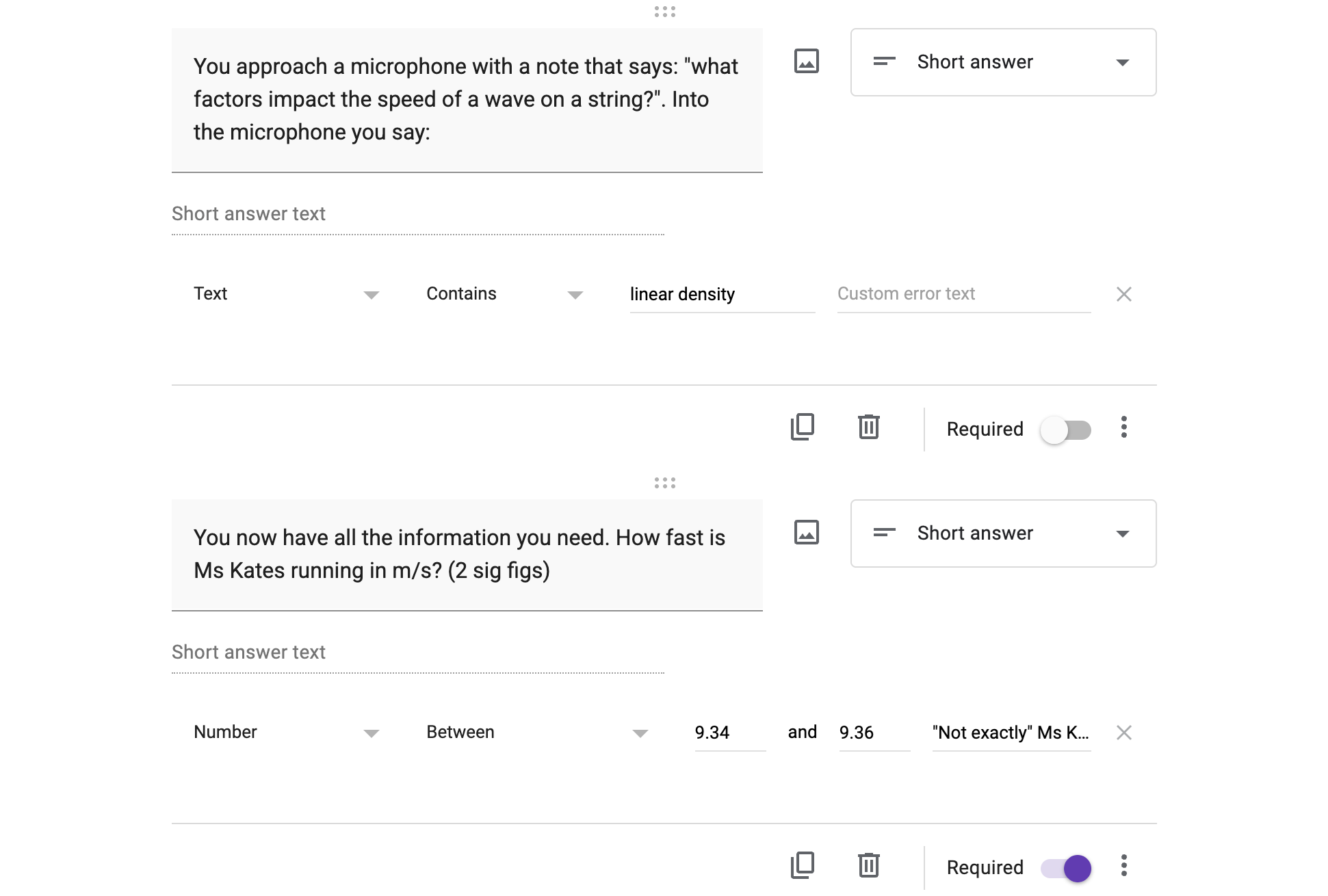The width and height of the screenshot is (1328, 896).
Task: Edit the Ms Kates question title text
Action: pyautogui.click(x=467, y=555)
